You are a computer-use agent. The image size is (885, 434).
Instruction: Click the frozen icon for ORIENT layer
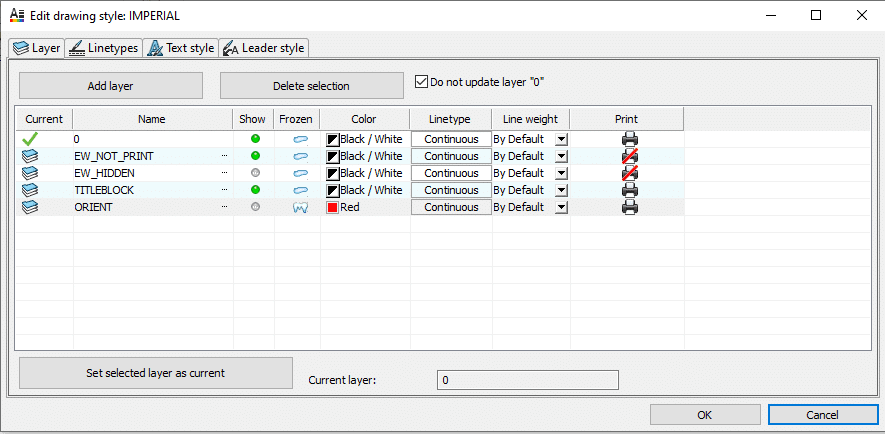tap(298, 207)
